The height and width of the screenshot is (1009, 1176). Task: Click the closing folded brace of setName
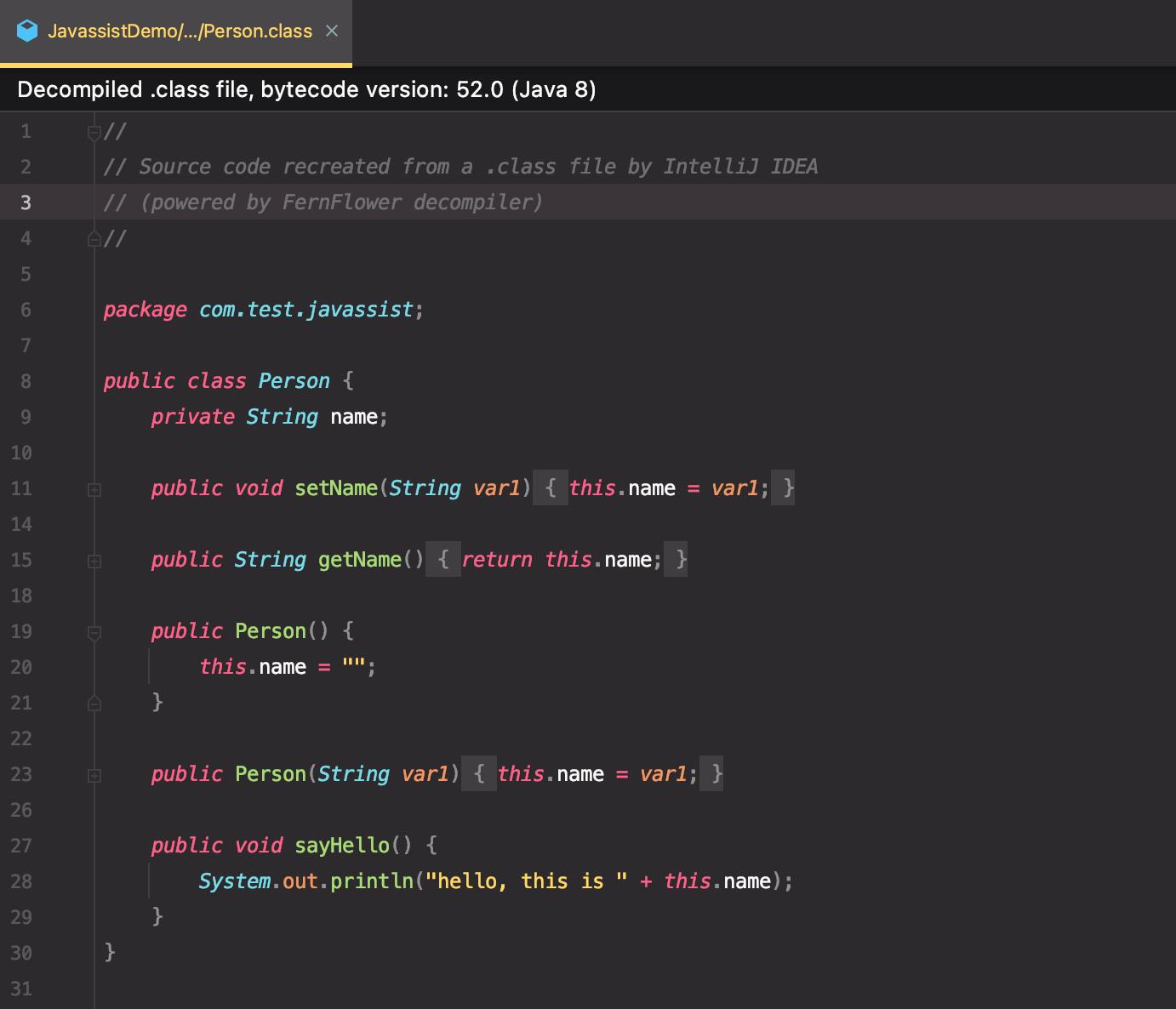tap(784, 488)
